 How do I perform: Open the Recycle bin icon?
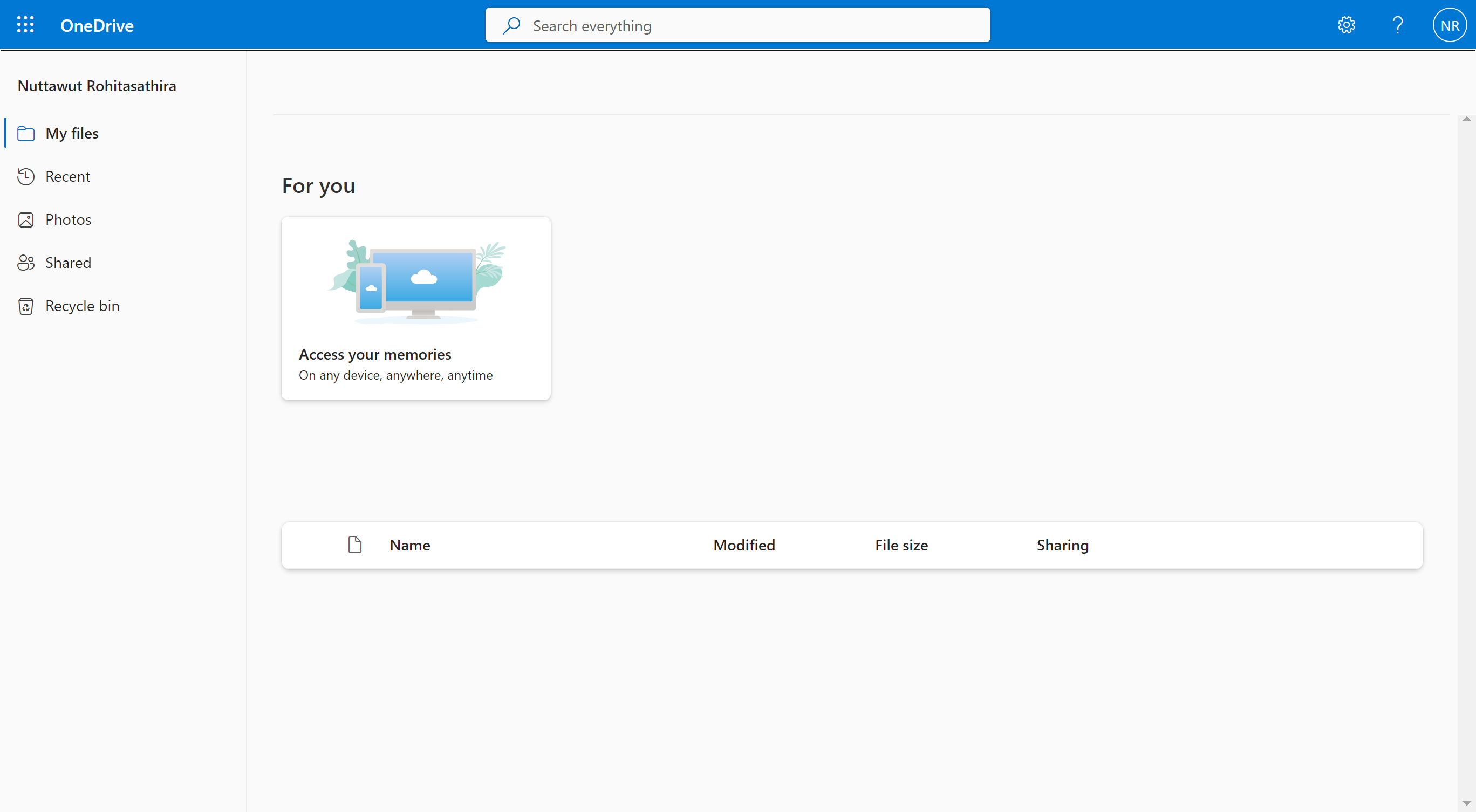[x=26, y=306]
